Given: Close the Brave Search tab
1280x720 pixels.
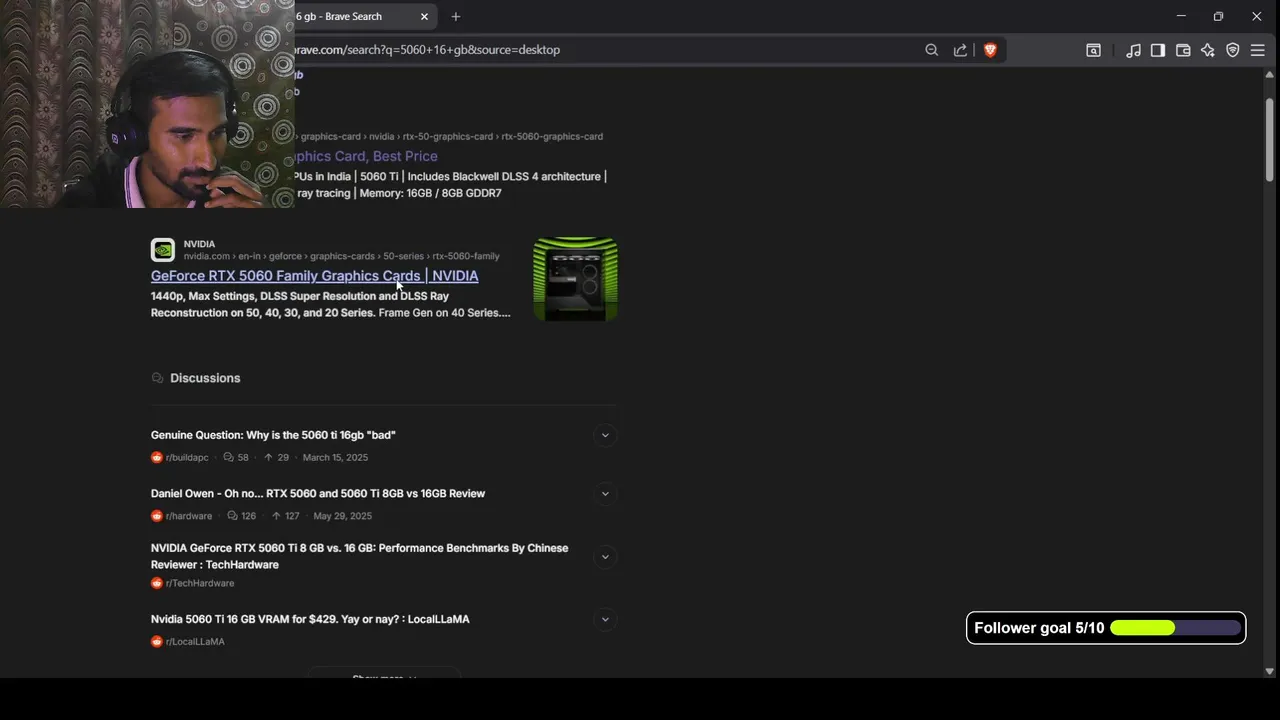Looking at the screenshot, I should 424,17.
